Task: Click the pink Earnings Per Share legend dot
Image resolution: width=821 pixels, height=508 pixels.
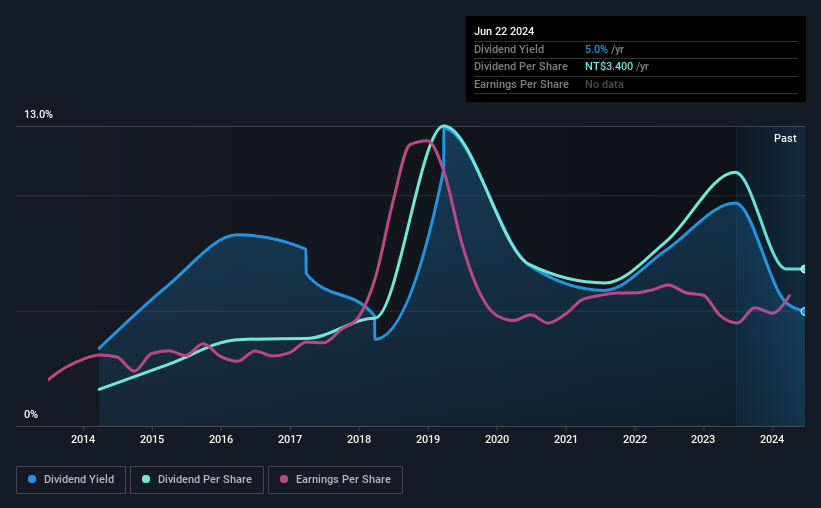Action: (x=284, y=479)
